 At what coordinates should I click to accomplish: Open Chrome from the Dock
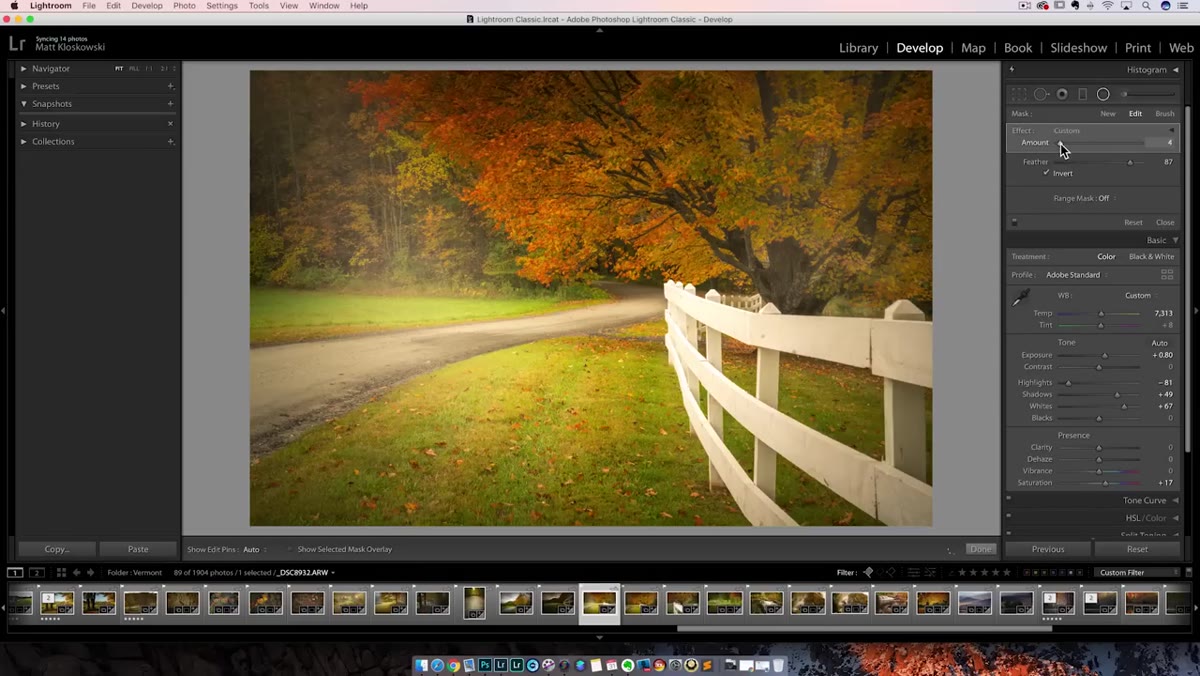click(x=453, y=665)
